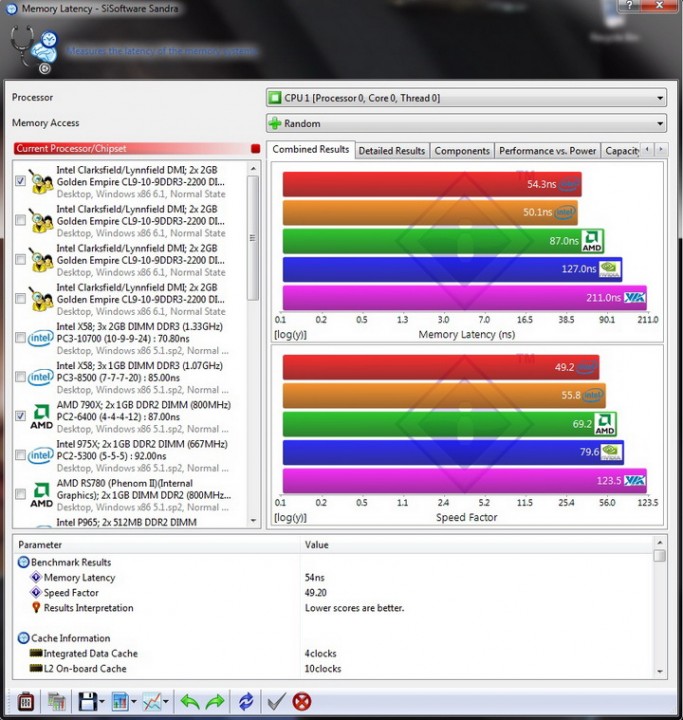This screenshot has width=683, height=720.
Task: Click the AMD logo on green speed factor bar
Action: [x=605, y=424]
